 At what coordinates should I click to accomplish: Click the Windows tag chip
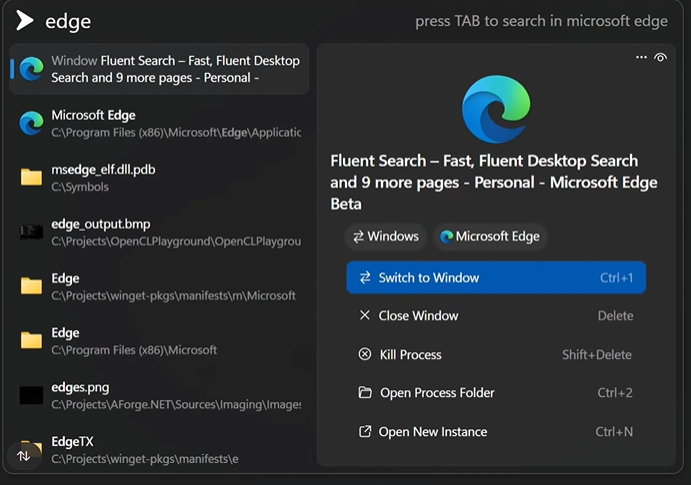(386, 237)
